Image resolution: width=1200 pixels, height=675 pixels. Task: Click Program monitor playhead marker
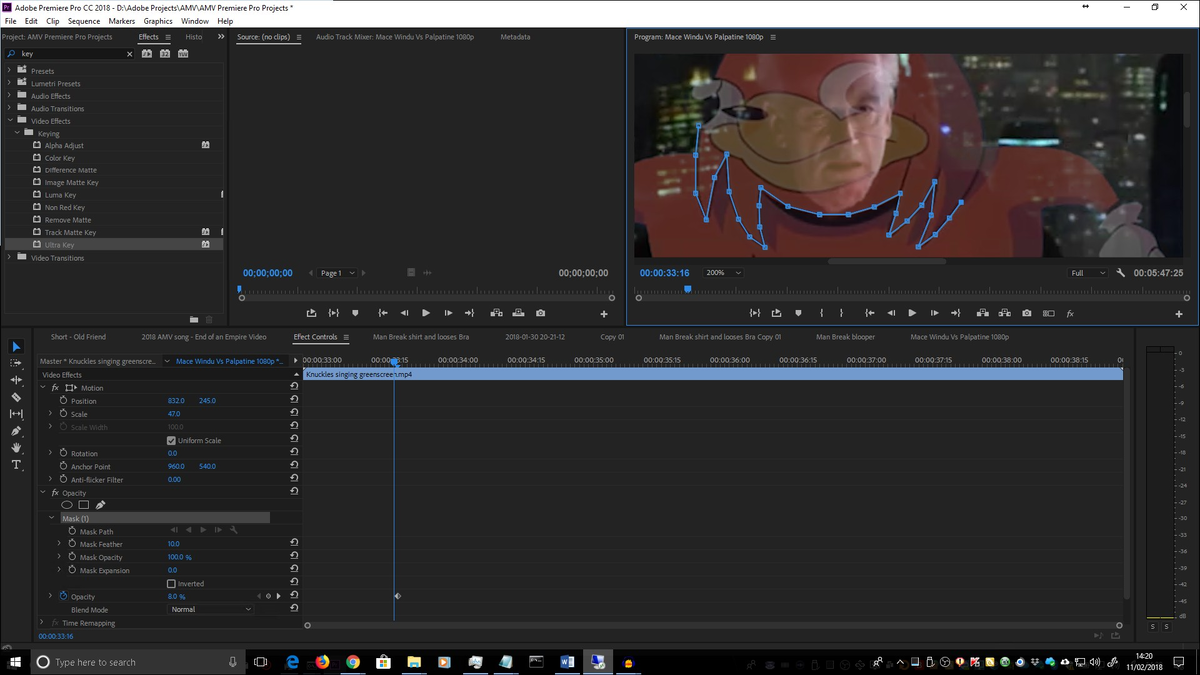tap(687, 290)
